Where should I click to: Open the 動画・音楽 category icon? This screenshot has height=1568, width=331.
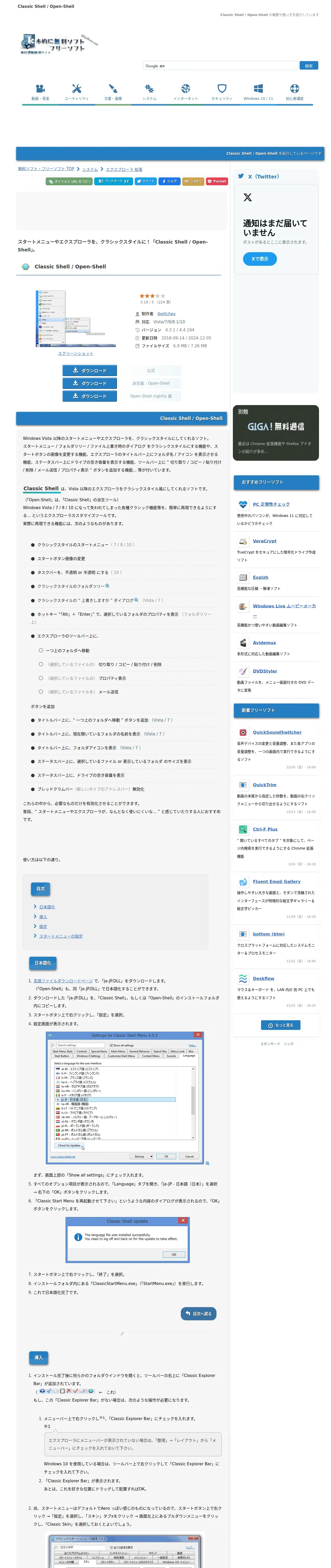[x=40, y=89]
